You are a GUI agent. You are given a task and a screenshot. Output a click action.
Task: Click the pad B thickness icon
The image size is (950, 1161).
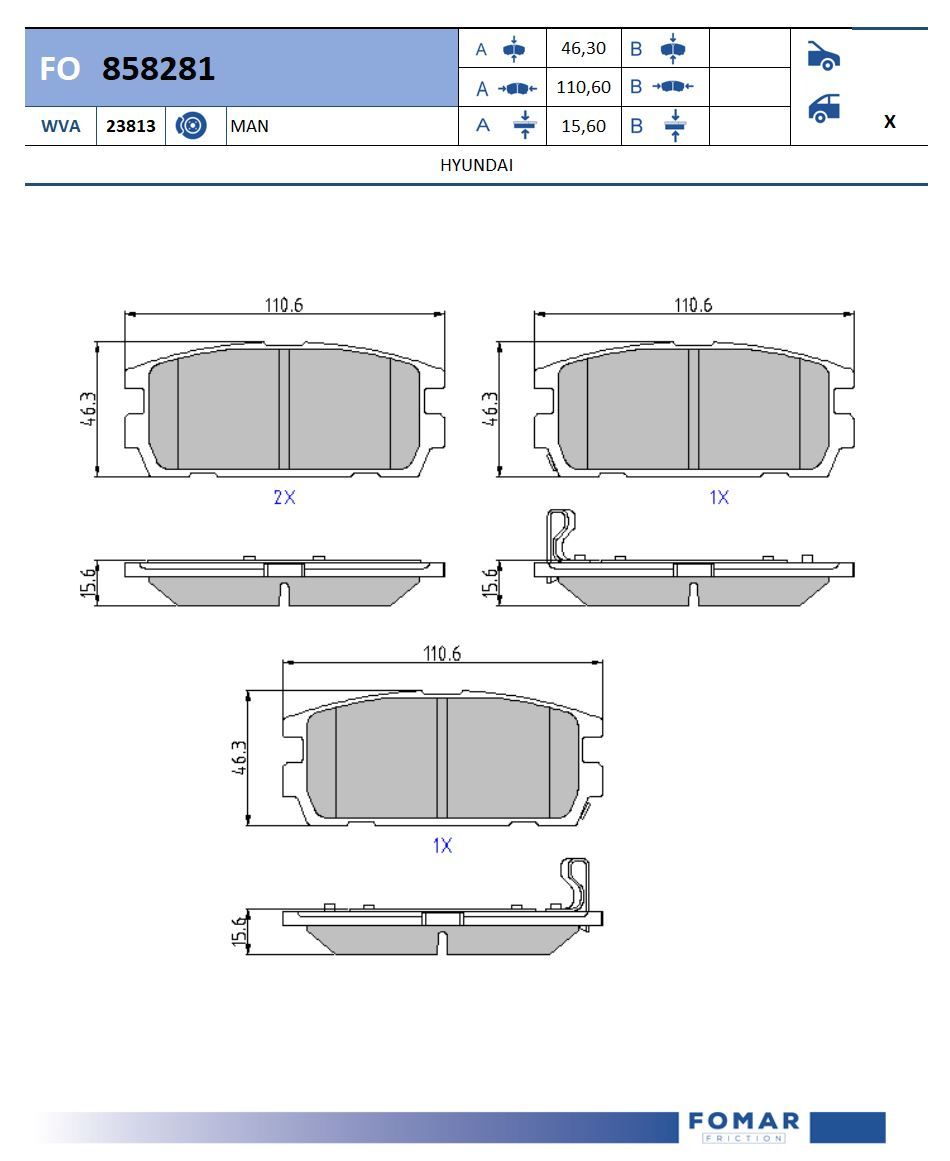pyautogui.click(x=674, y=126)
